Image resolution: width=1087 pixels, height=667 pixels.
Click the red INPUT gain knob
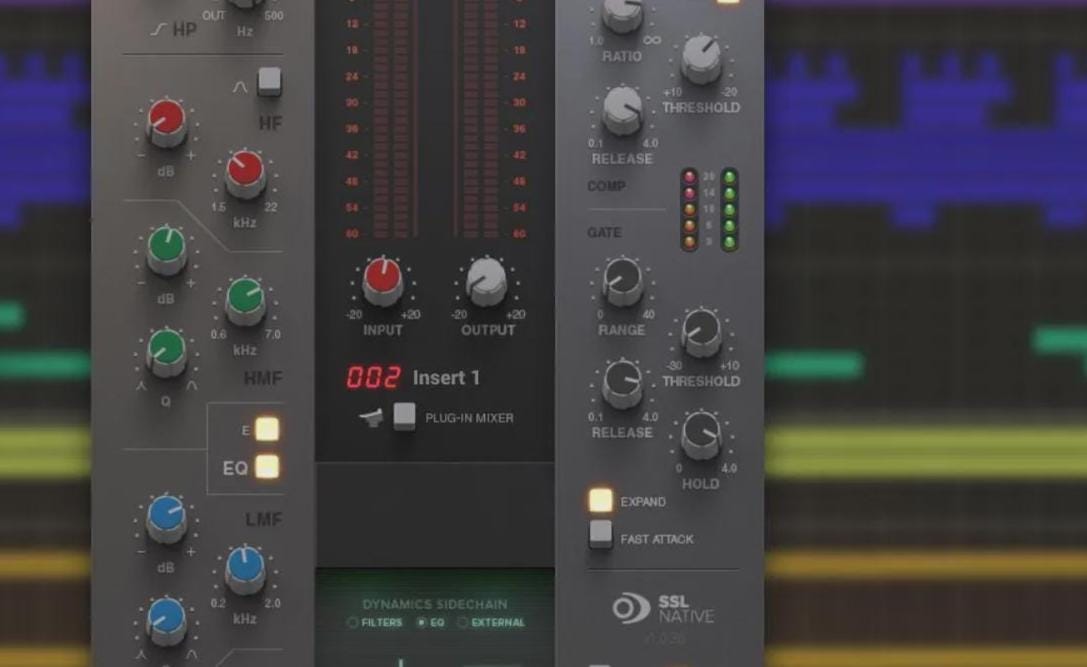coord(383,281)
